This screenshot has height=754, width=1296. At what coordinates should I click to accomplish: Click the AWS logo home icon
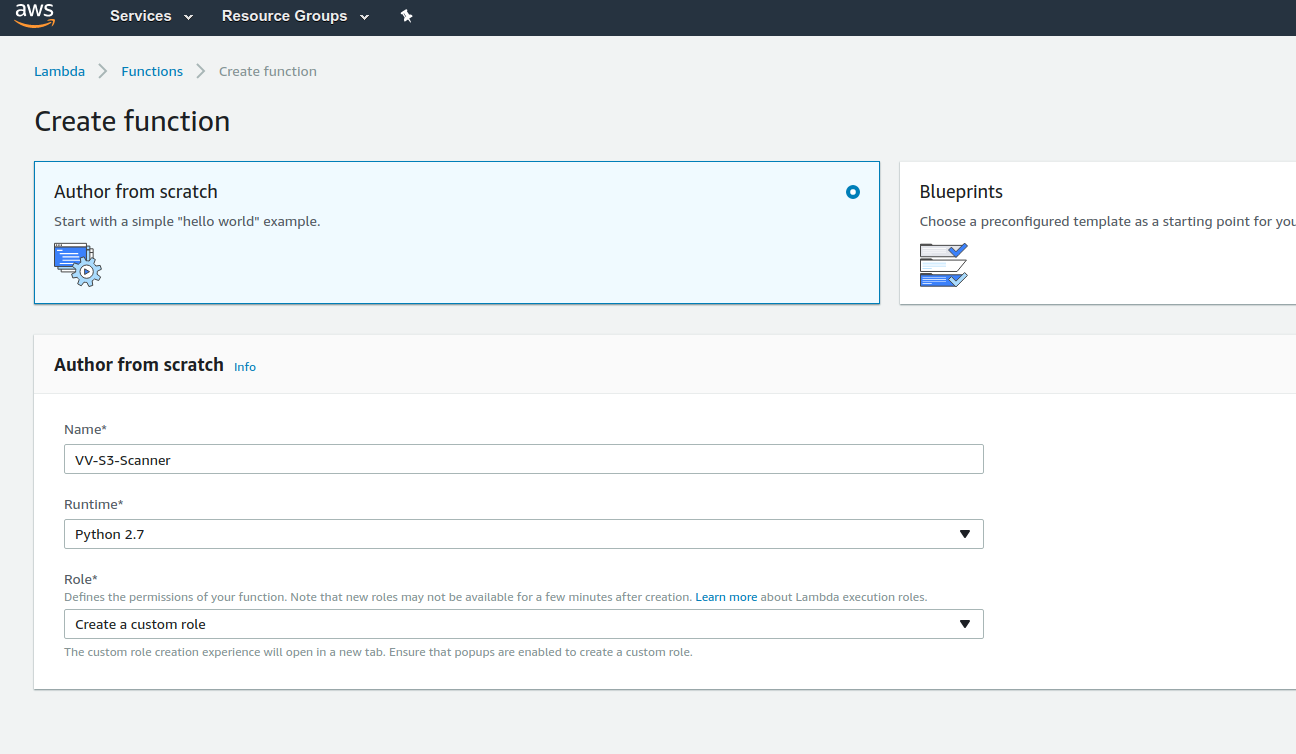(x=35, y=16)
